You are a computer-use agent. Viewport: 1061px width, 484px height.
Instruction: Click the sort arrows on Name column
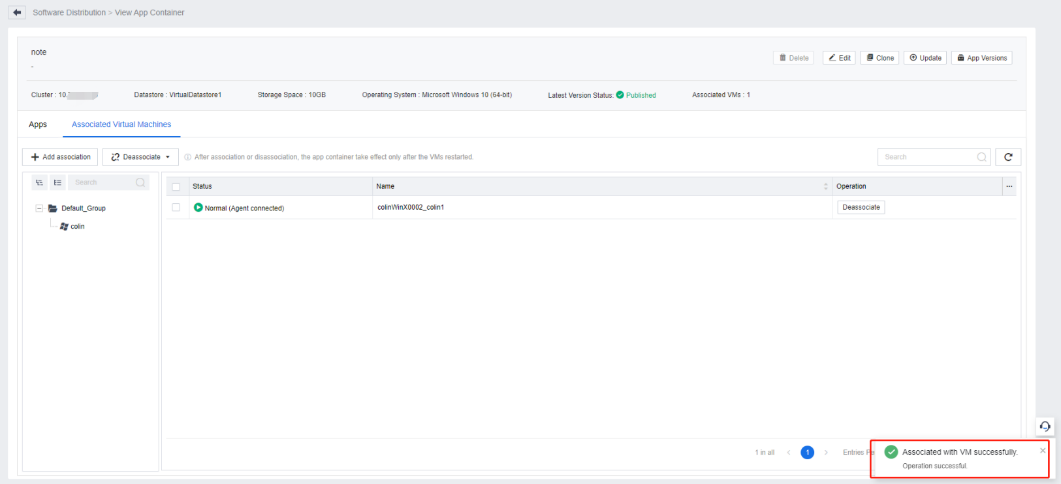coord(825,186)
